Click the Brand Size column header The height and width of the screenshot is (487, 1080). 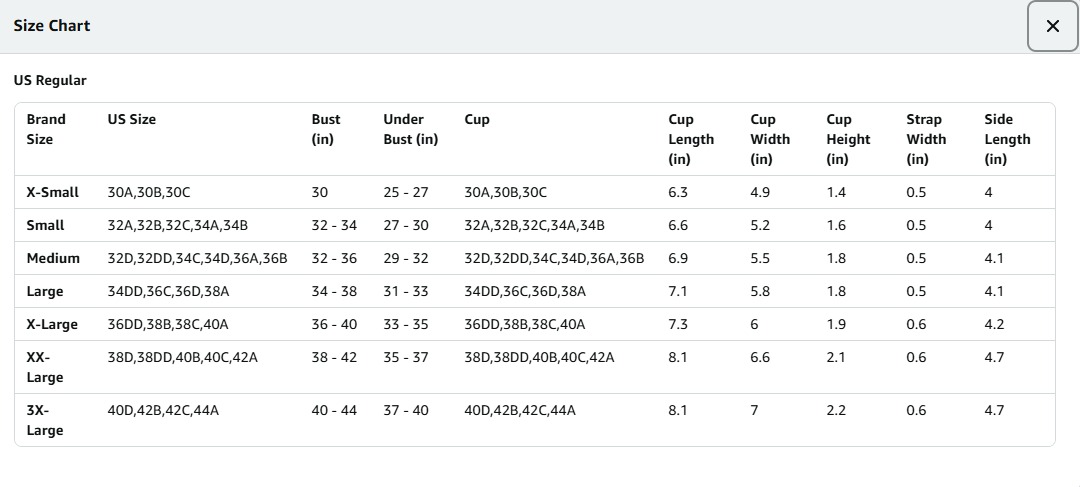click(x=46, y=129)
